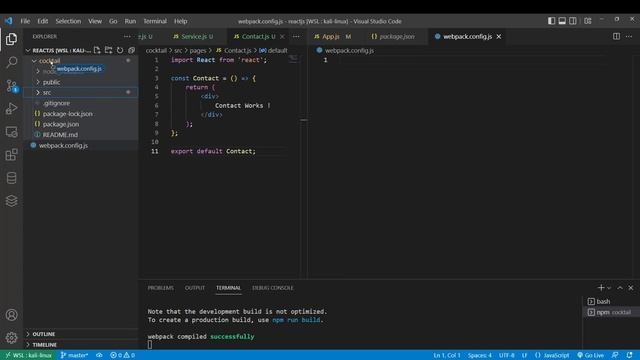
Task: Open the Terminal menu
Action: click(x=155, y=21)
